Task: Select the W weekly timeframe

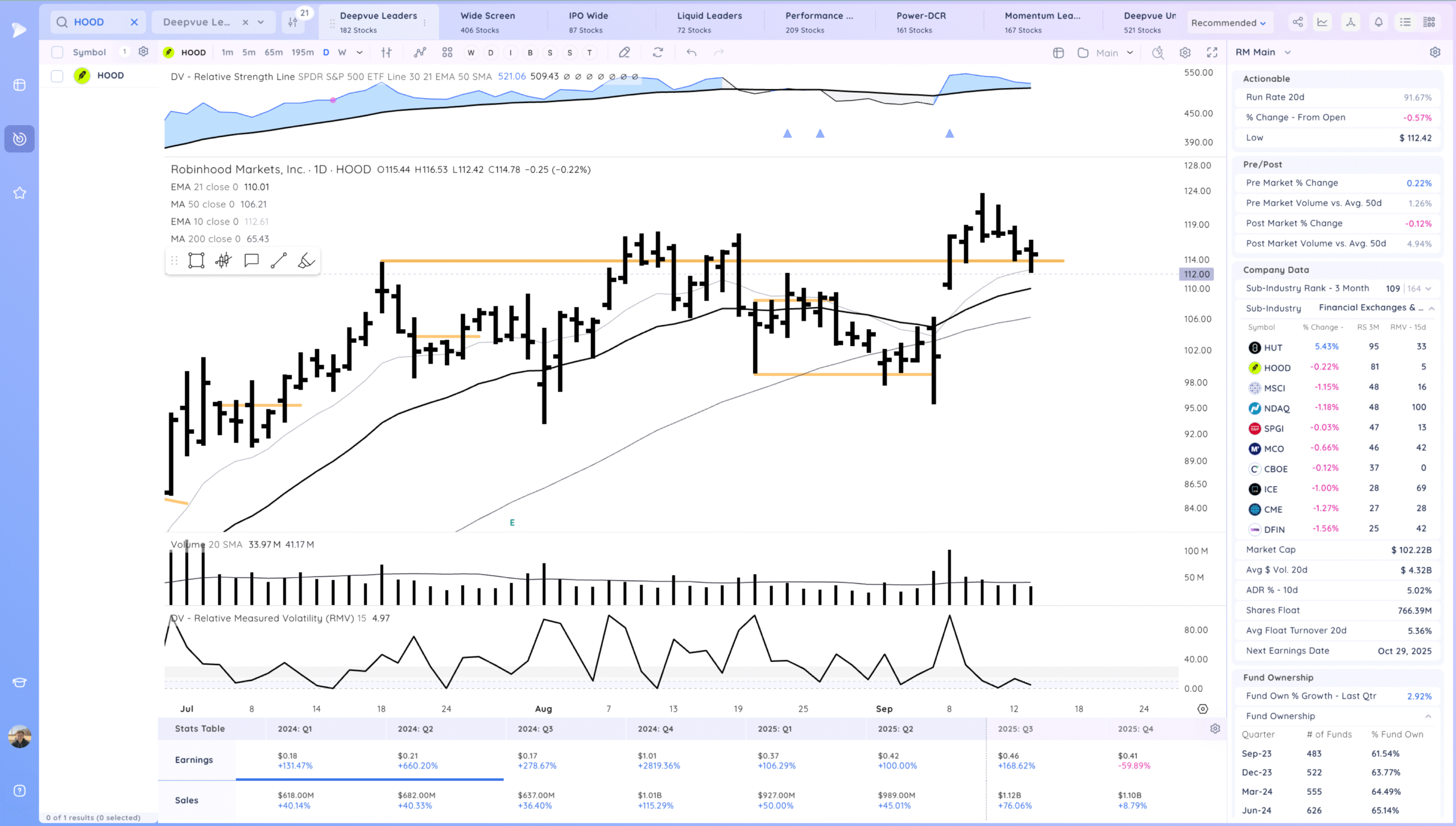Action: [x=342, y=52]
